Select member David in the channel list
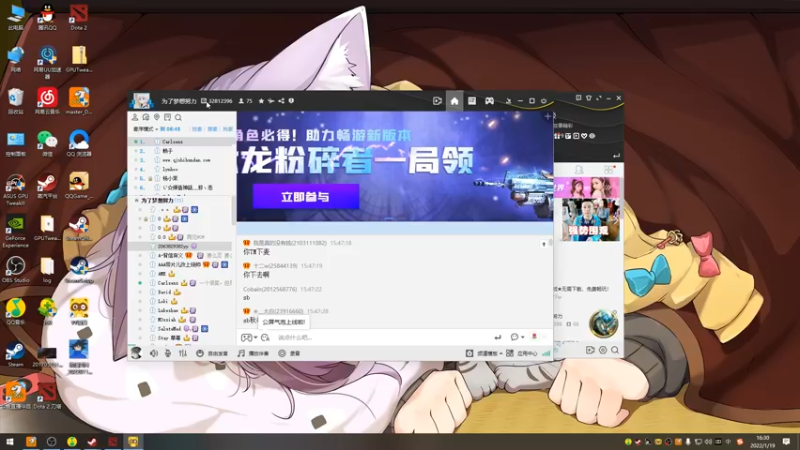Viewport: 800px width, 450px height. point(181,292)
